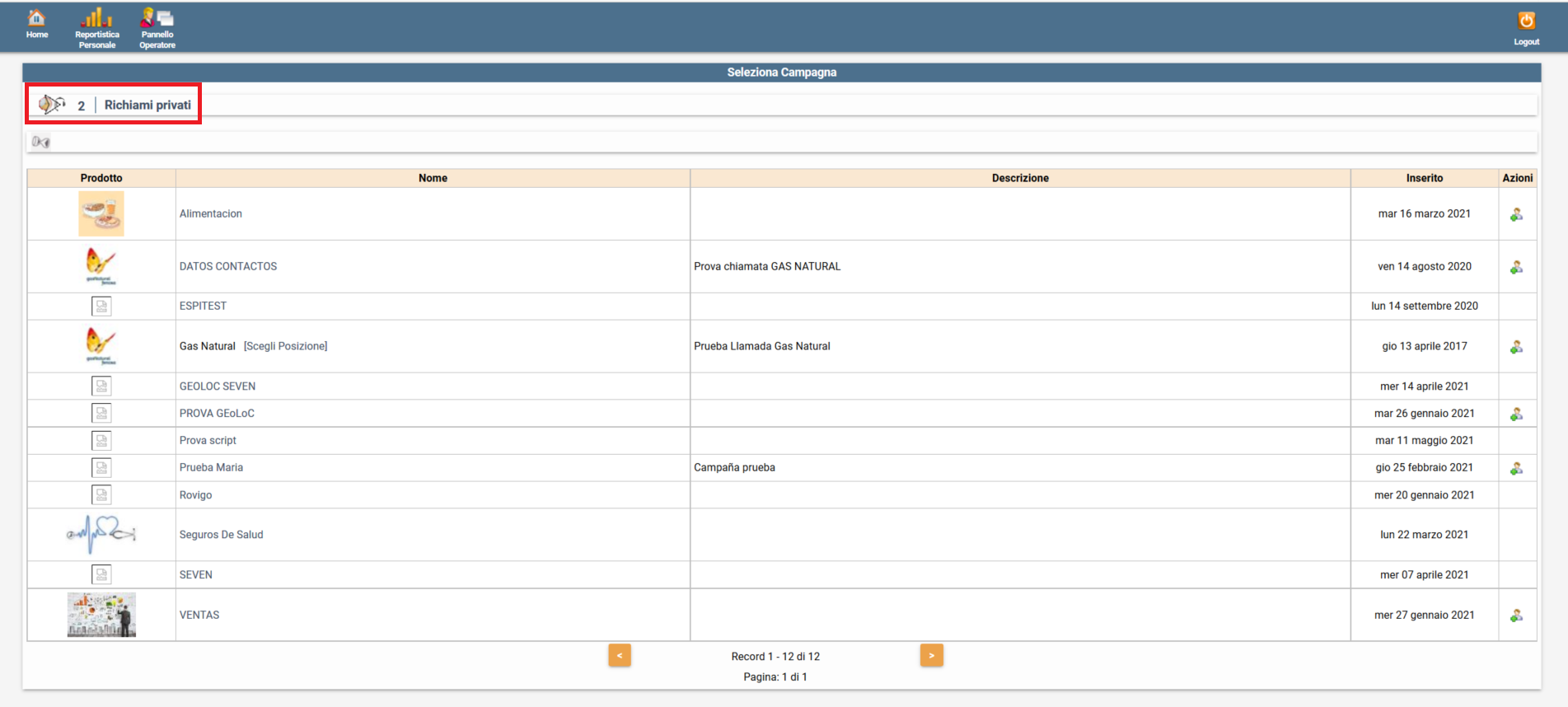Viewport: 1568px width, 707px height.
Task: Click the operator action icon for Alimentacion
Action: point(1516,214)
